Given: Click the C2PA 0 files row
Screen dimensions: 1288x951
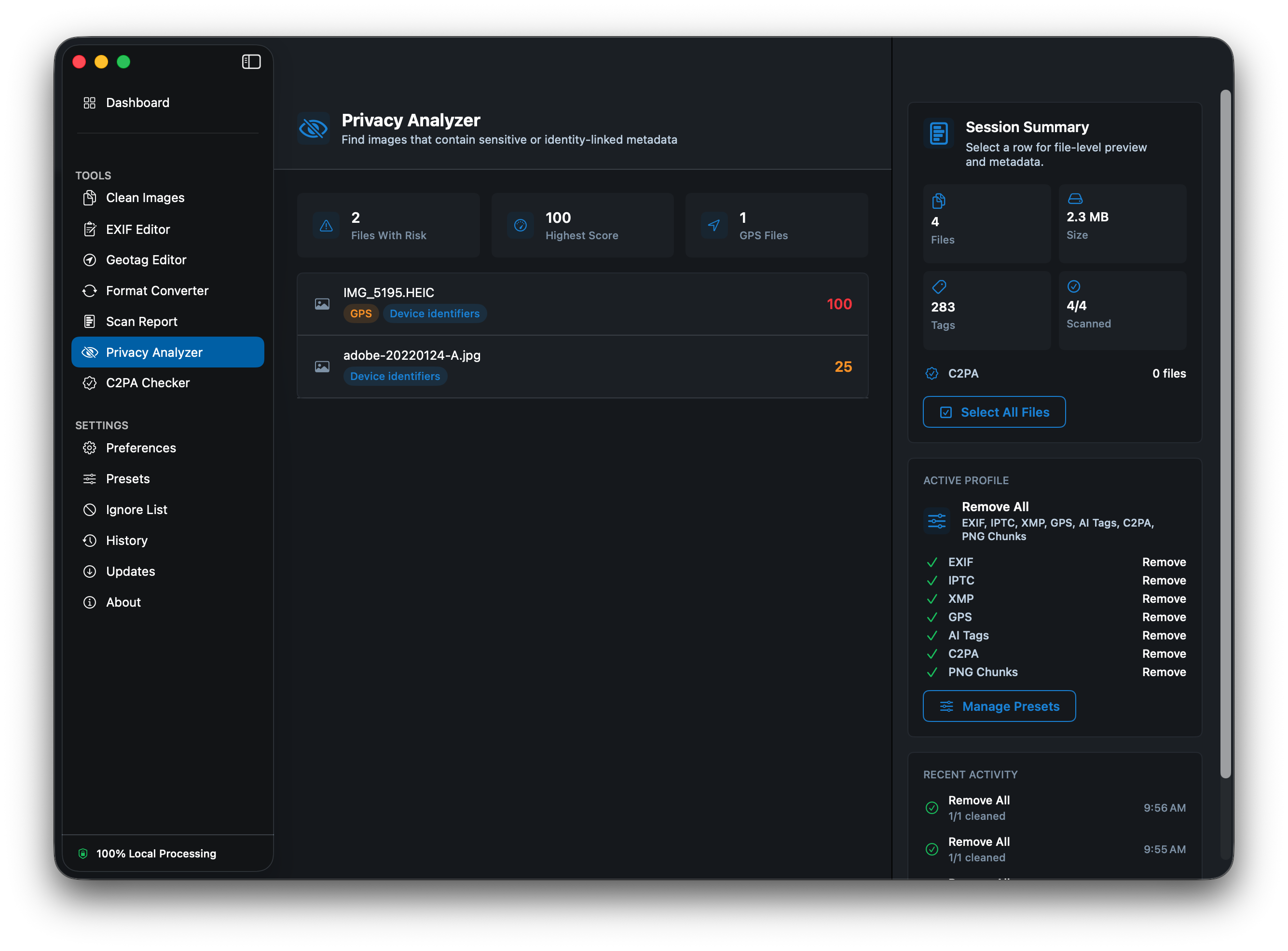Looking at the screenshot, I should coord(1055,373).
